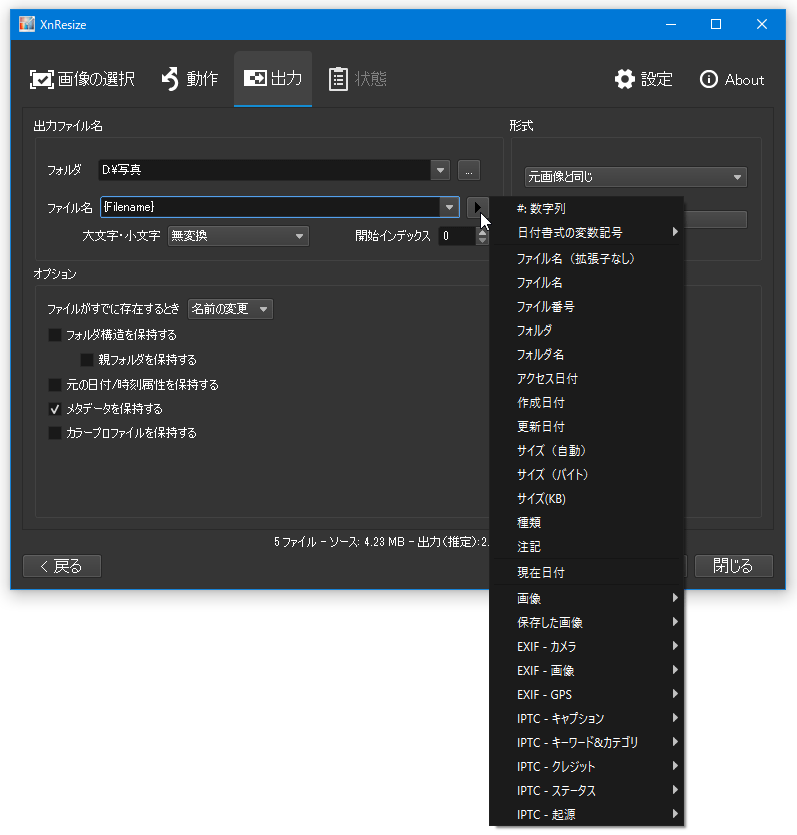
Task: Choose "#: 数字列" menu item
Action: coord(586,209)
